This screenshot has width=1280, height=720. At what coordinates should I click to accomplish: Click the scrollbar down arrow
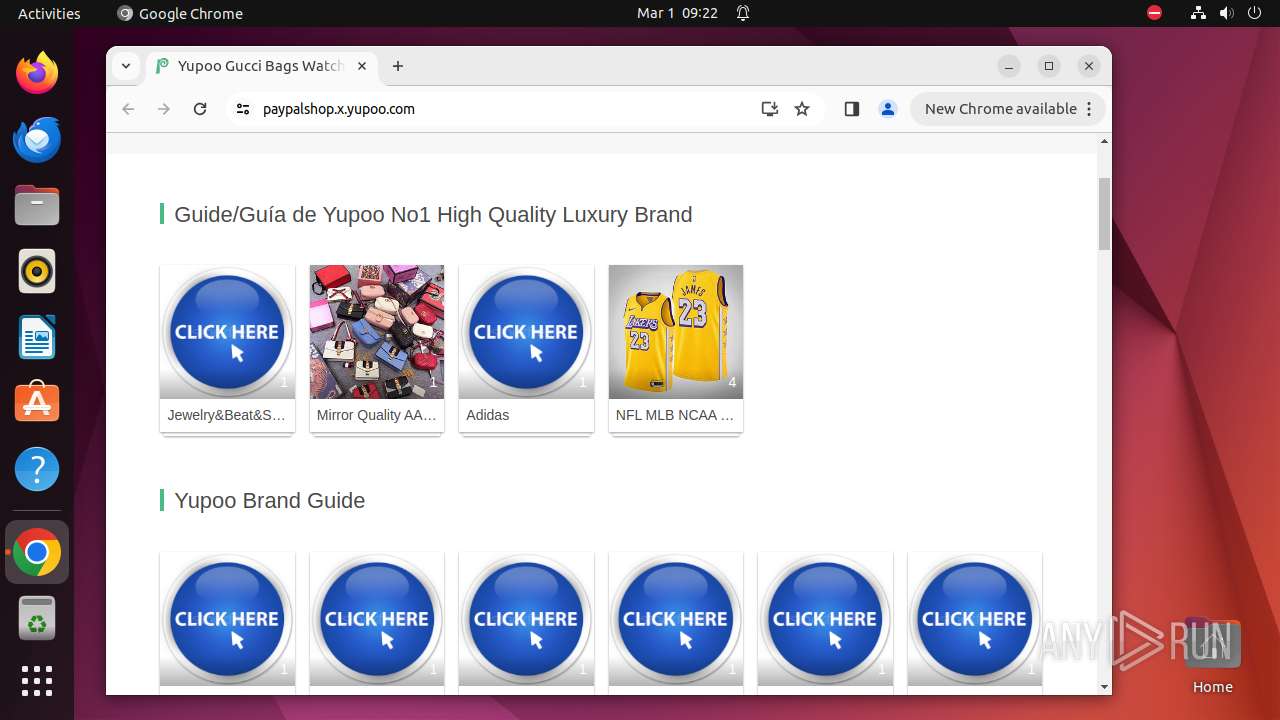(x=1104, y=687)
